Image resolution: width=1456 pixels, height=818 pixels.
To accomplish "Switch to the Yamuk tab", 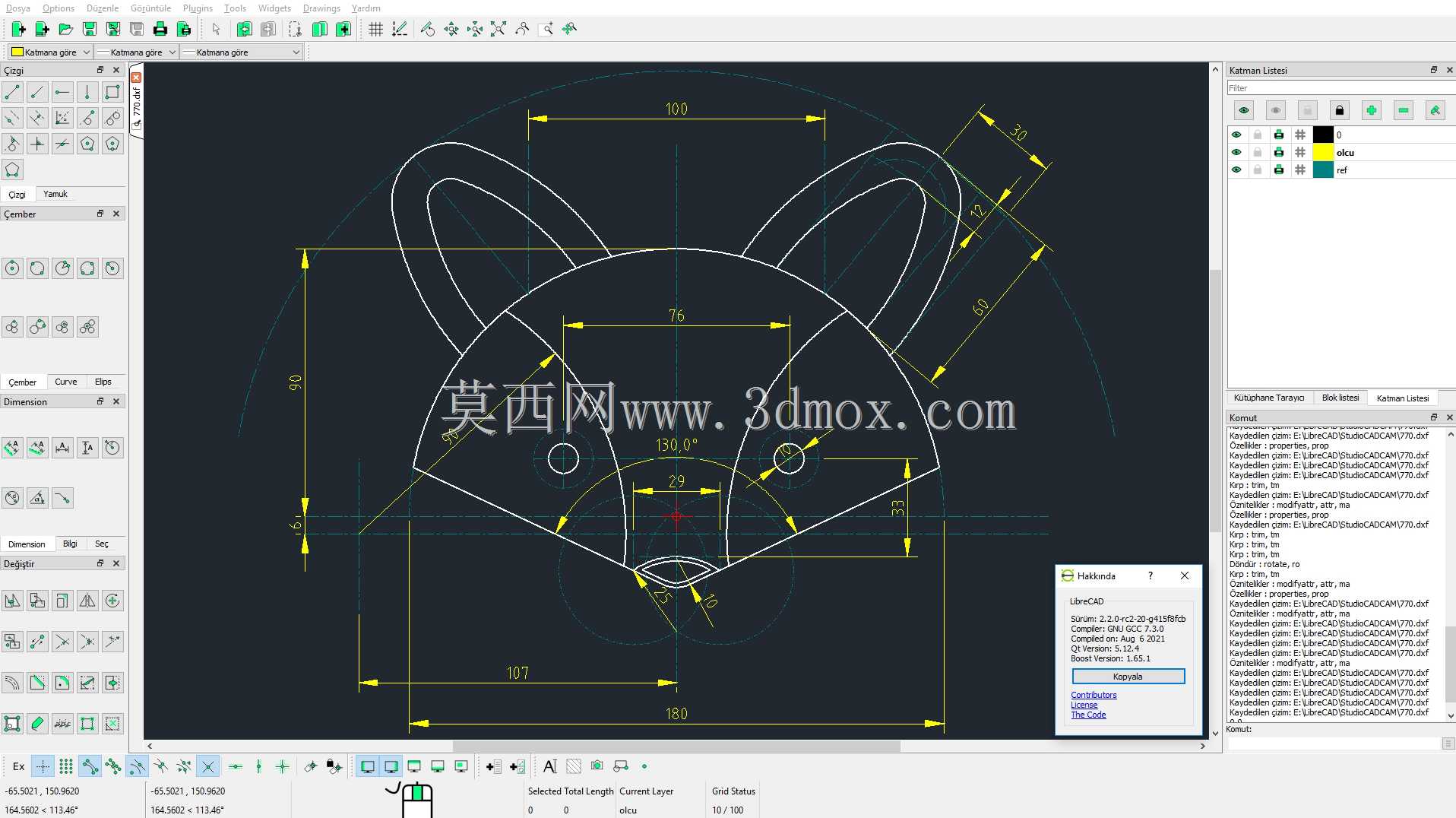I will tap(55, 194).
